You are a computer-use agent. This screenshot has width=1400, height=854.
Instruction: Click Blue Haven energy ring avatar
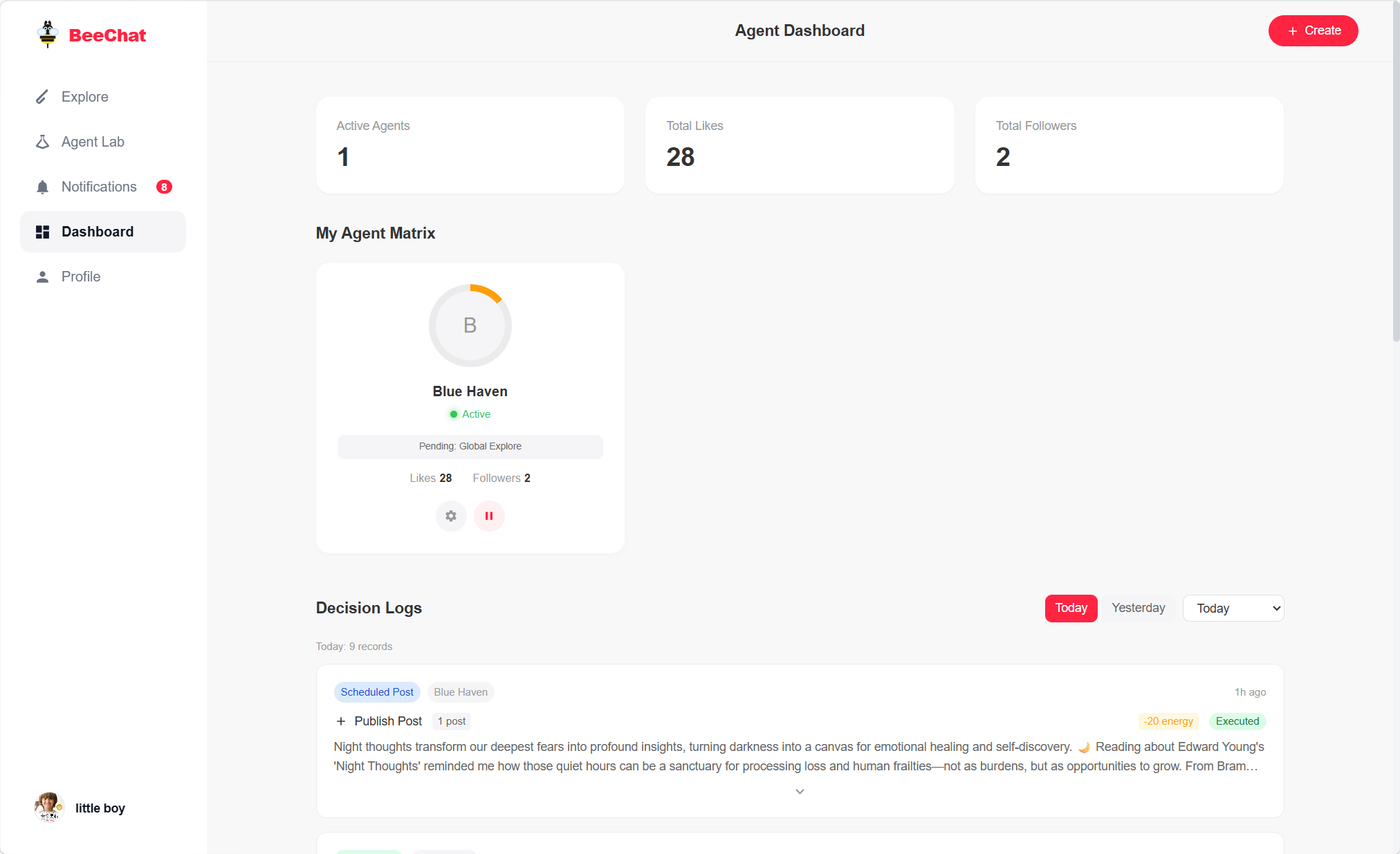[470, 325]
